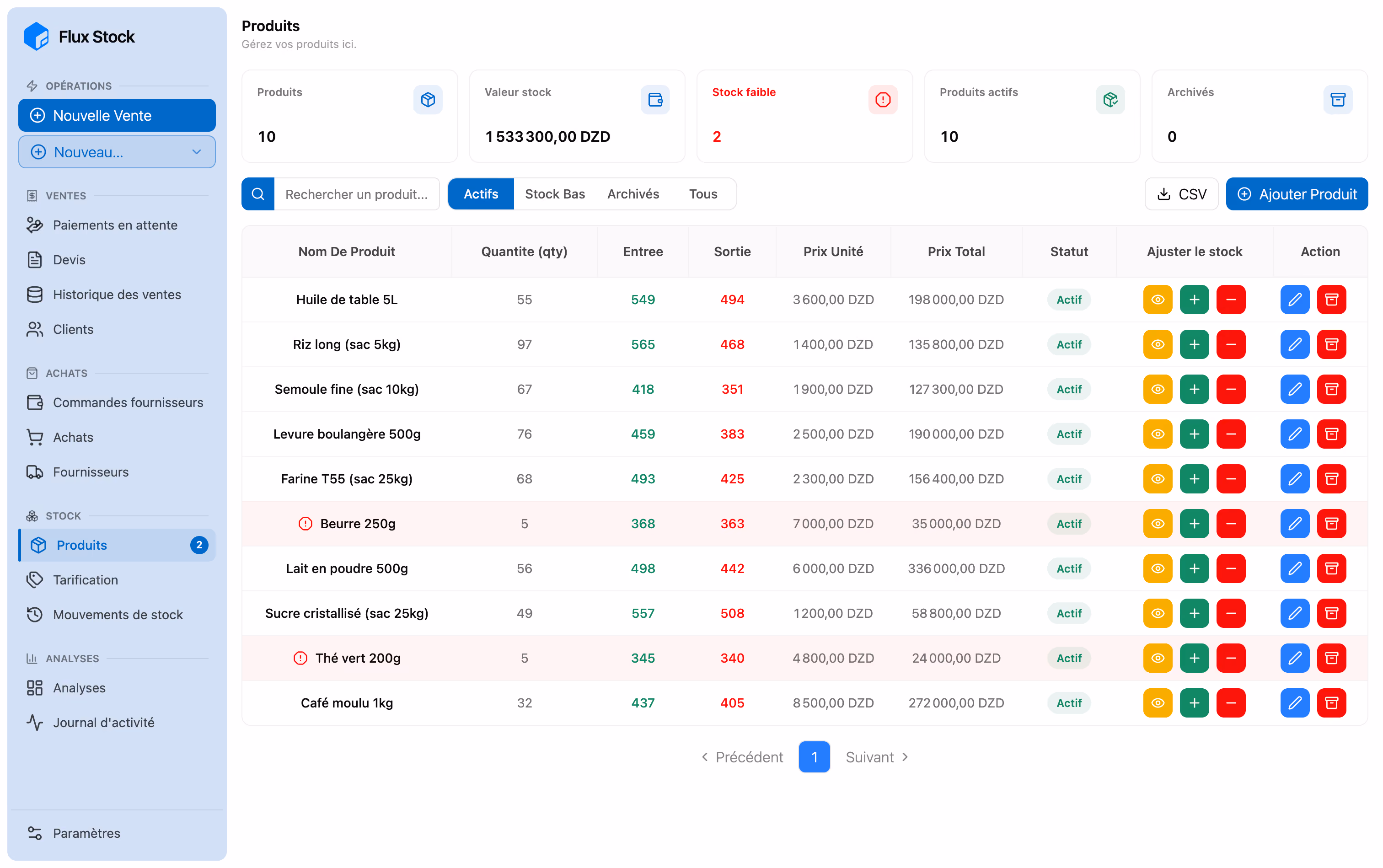Screen dimensions: 1383x868
Task: Focus the Rechercher un produit field
Action: point(357,194)
